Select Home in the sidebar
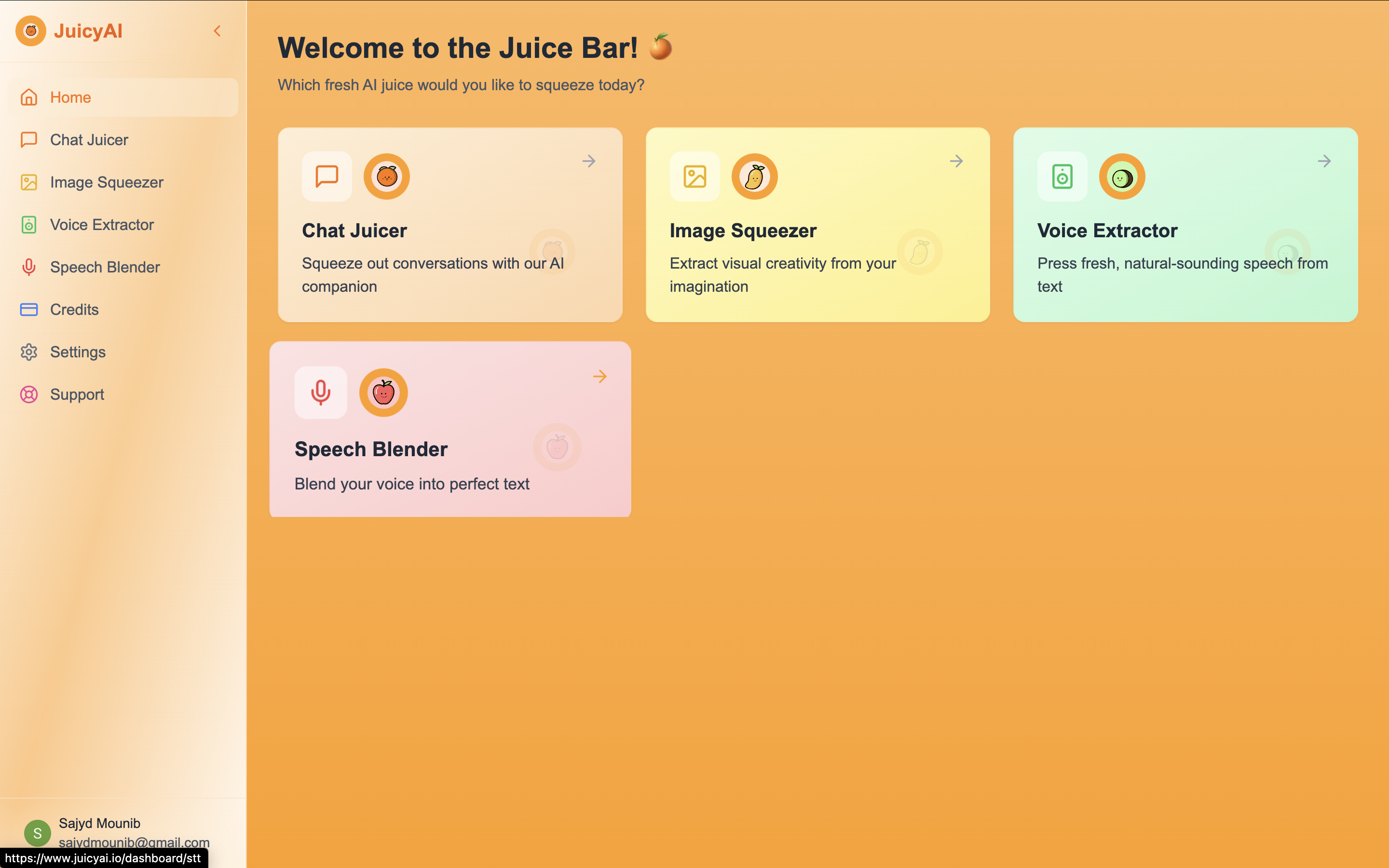 pos(70,97)
